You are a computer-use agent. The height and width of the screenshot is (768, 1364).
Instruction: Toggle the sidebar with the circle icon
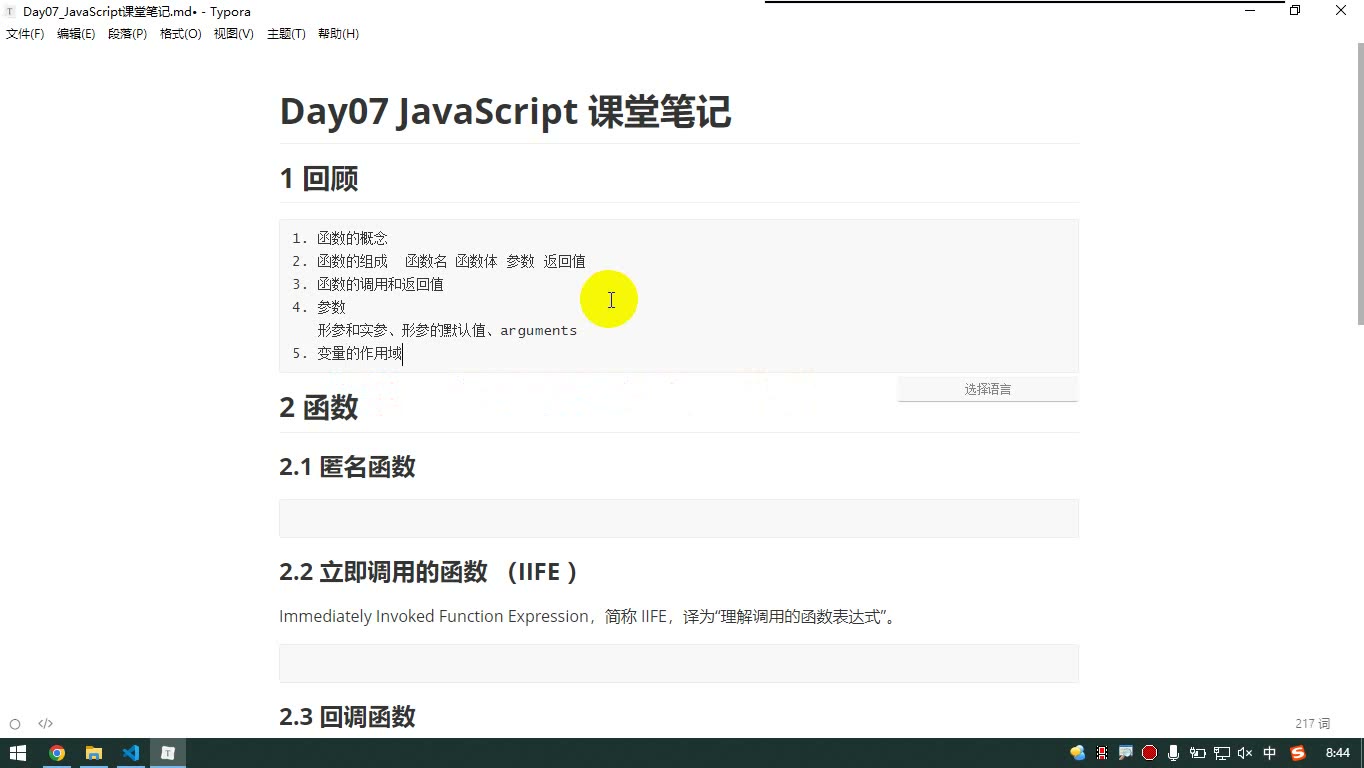(x=15, y=724)
